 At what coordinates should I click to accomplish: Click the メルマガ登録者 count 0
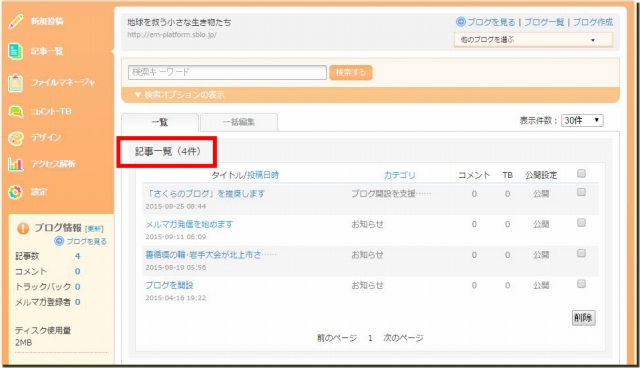click(78, 302)
